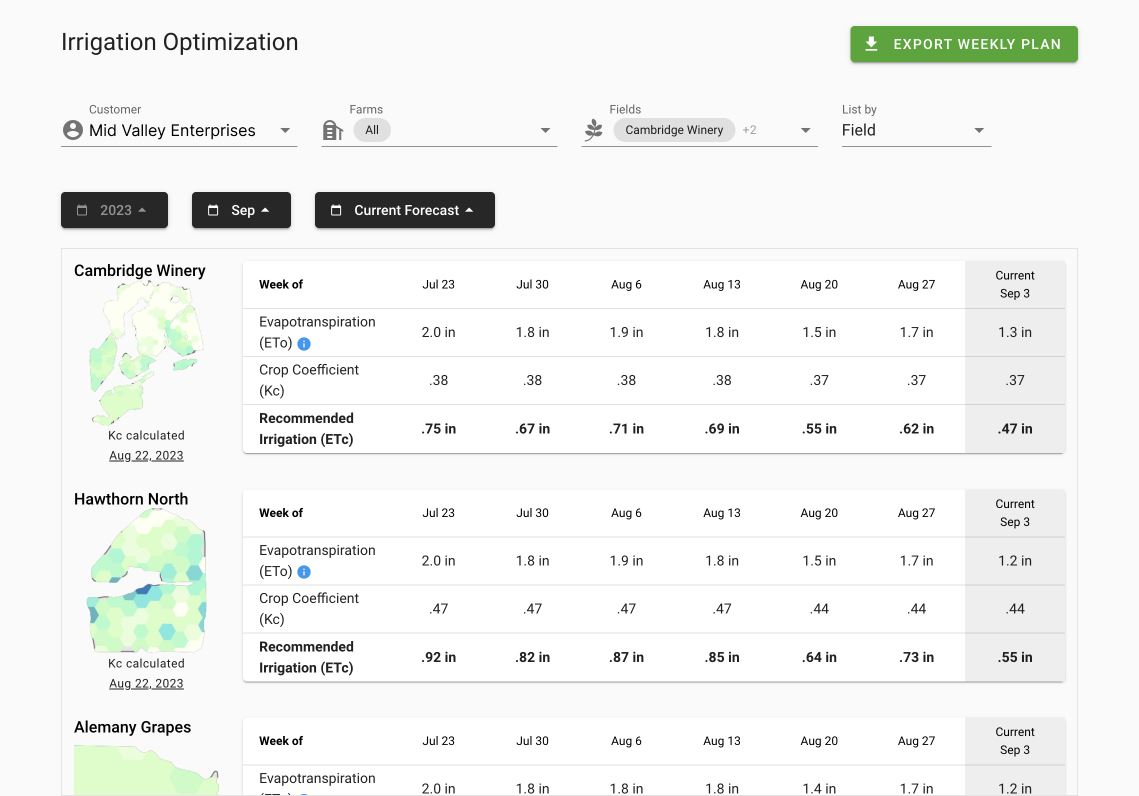Click Hawthorn North .55 in current irrigation

[1015, 657]
